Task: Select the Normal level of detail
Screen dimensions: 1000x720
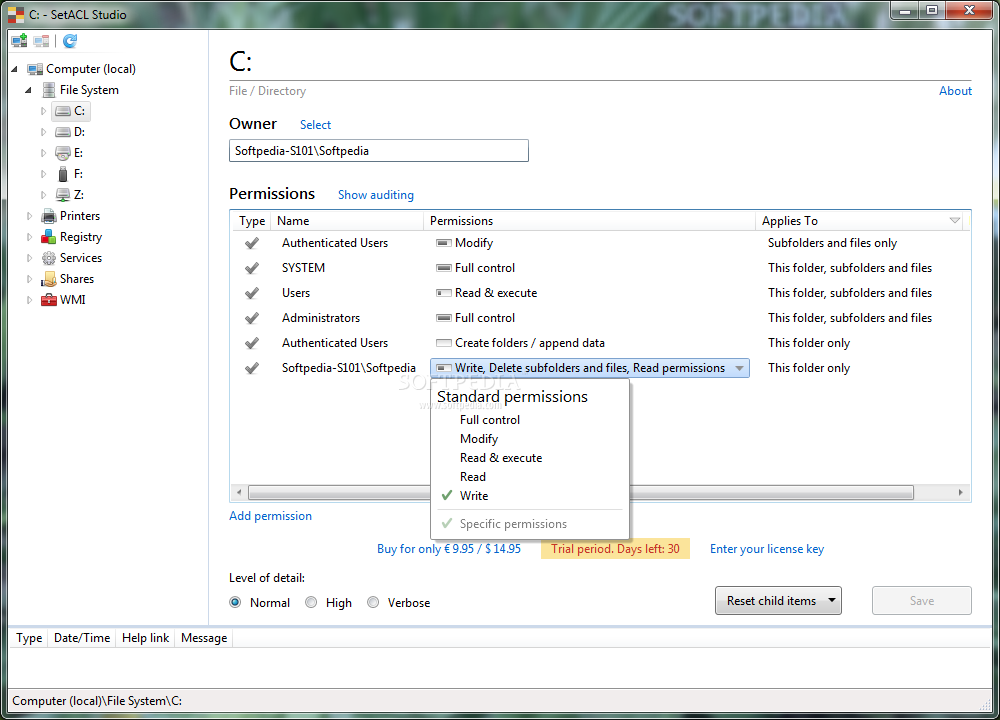Action: [x=235, y=603]
